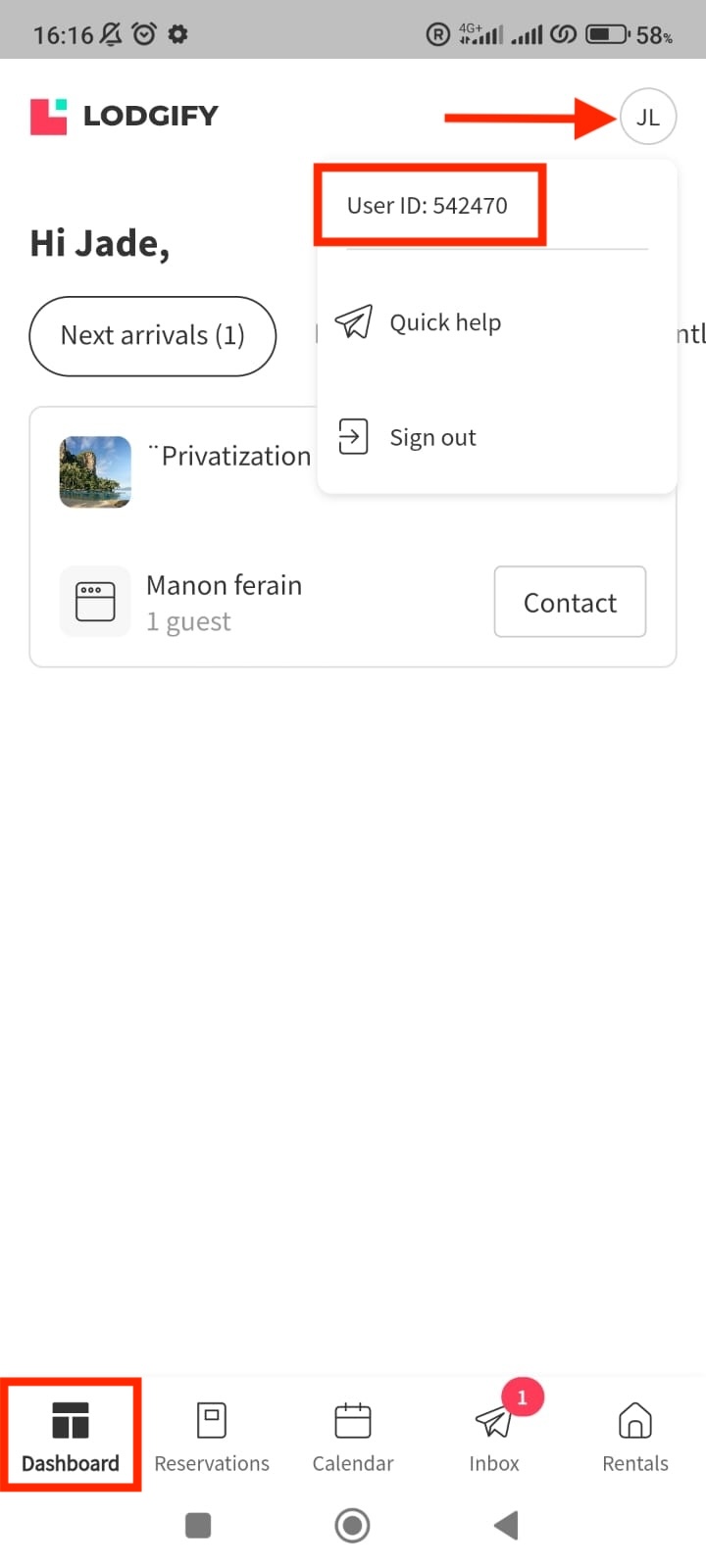Choose Sign out from profile menu
The width and height of the screenshot is (706, 1568).
[432, 437]
